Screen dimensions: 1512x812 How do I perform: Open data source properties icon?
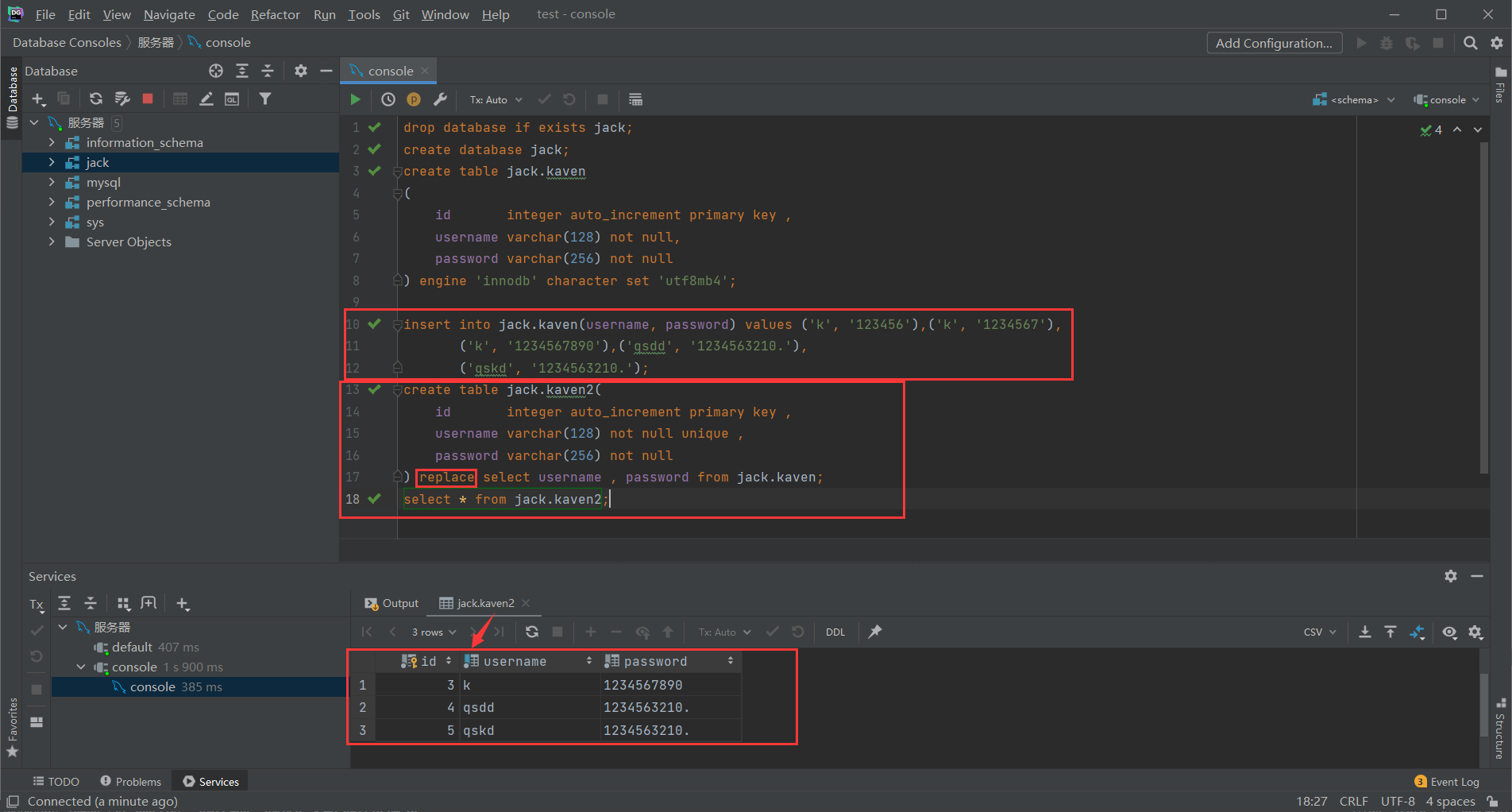coord(122,99)
